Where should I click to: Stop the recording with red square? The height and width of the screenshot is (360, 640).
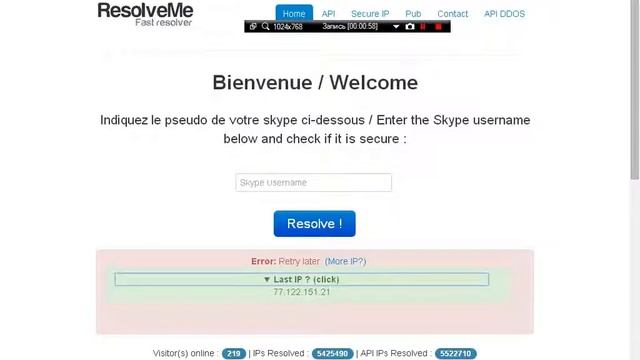pyautogui.click(x=438, y=27)
